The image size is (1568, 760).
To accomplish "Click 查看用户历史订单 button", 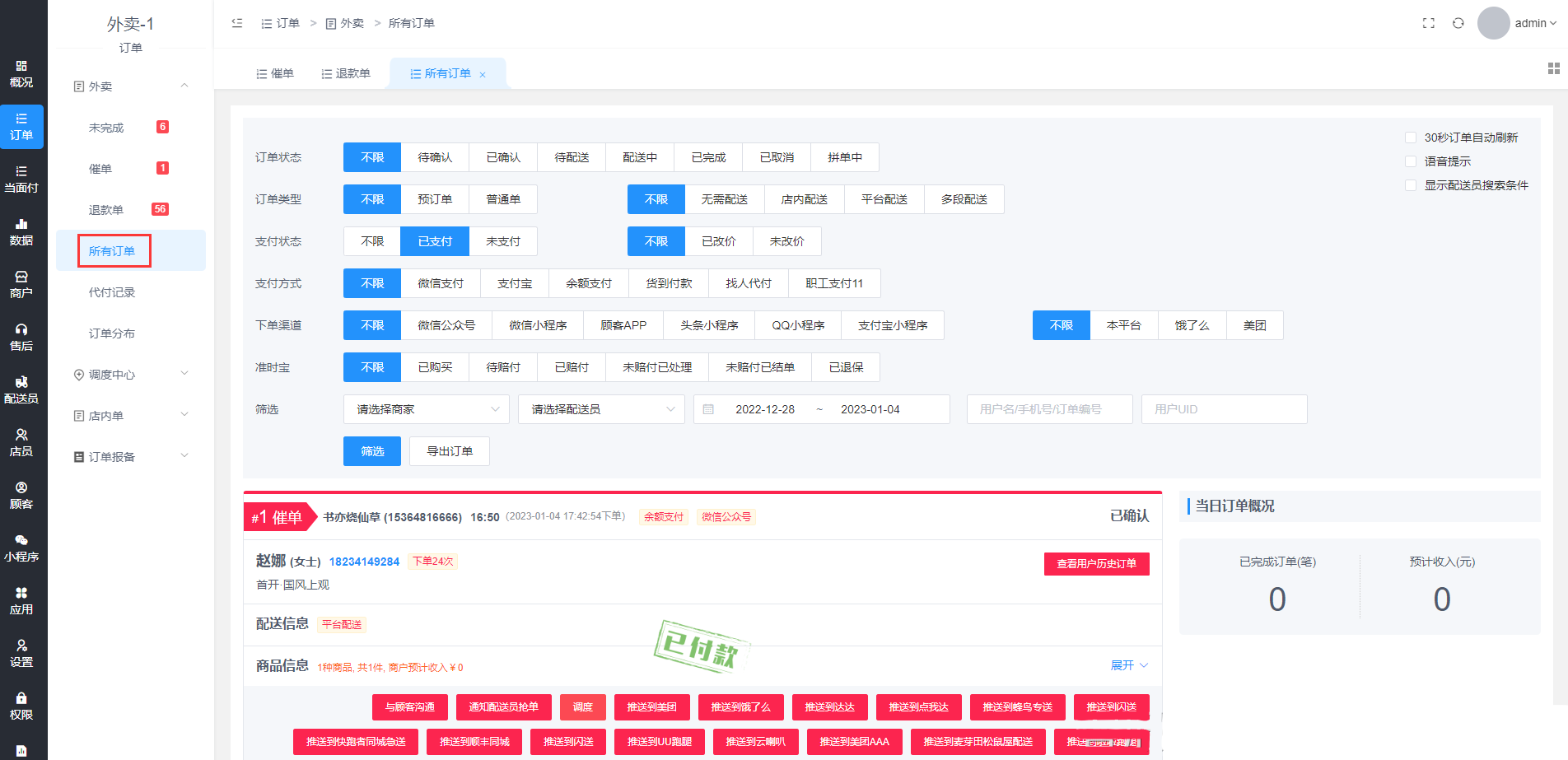I will coord(1097,564).
